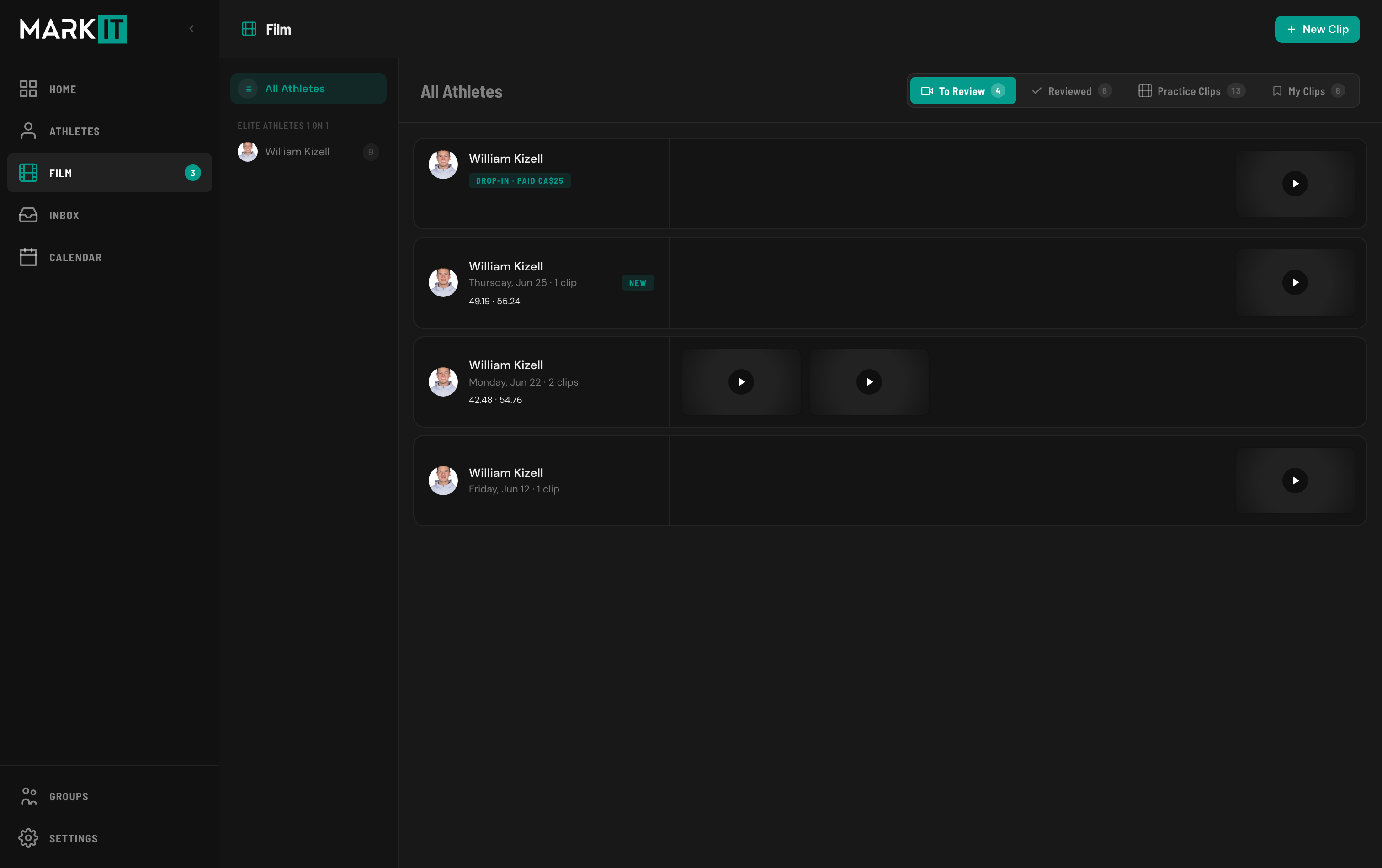Image resolution: width=1382 pixels, height=868 pixels.
Task: Play first Monday Jun 22 clip
Action: 741,381
